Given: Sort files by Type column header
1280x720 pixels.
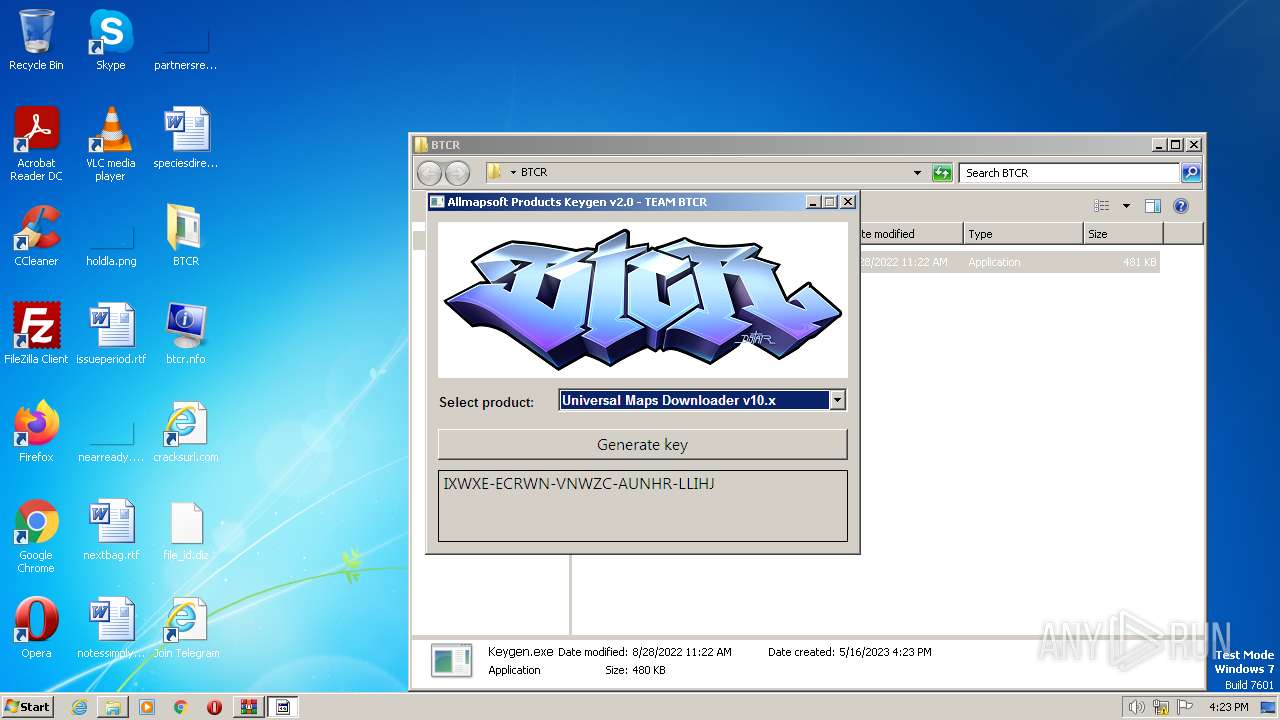Looking at the screenshot, I should [x=1023, y=234].
